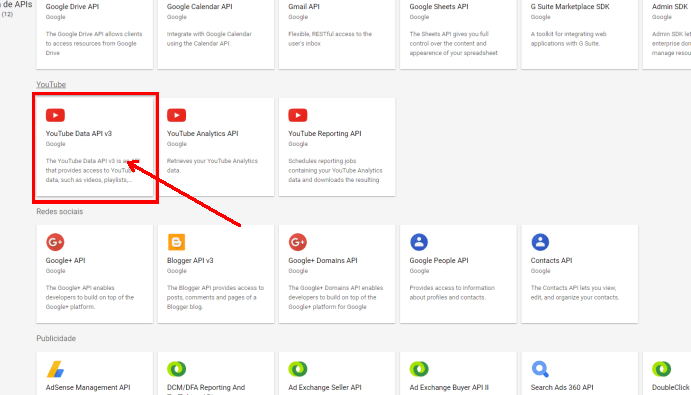
Task: Click 'Flexible, RESTful access' Gmail description
Action: pos(330,38)
